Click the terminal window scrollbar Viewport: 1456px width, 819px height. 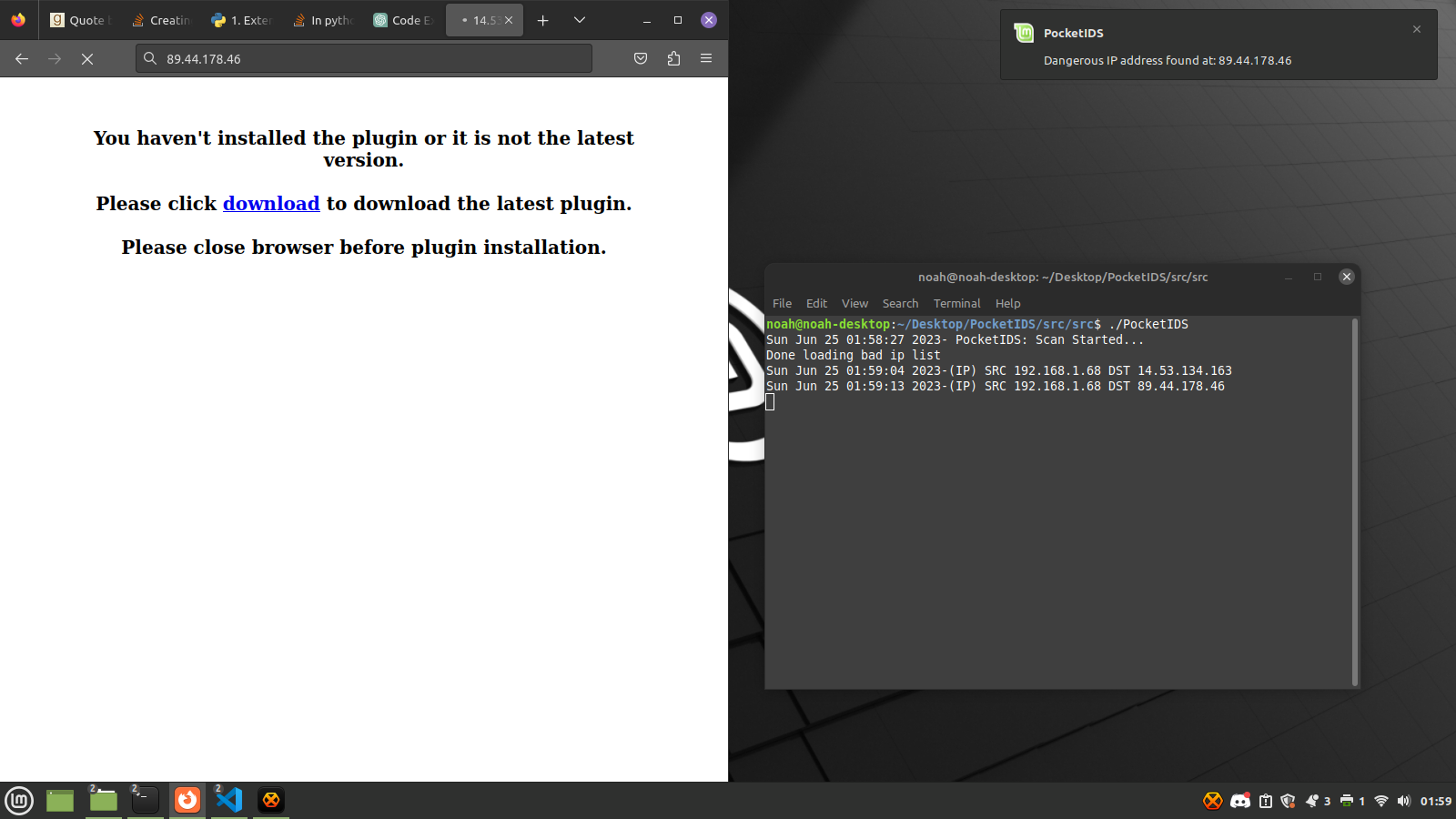pos(1355,501)
